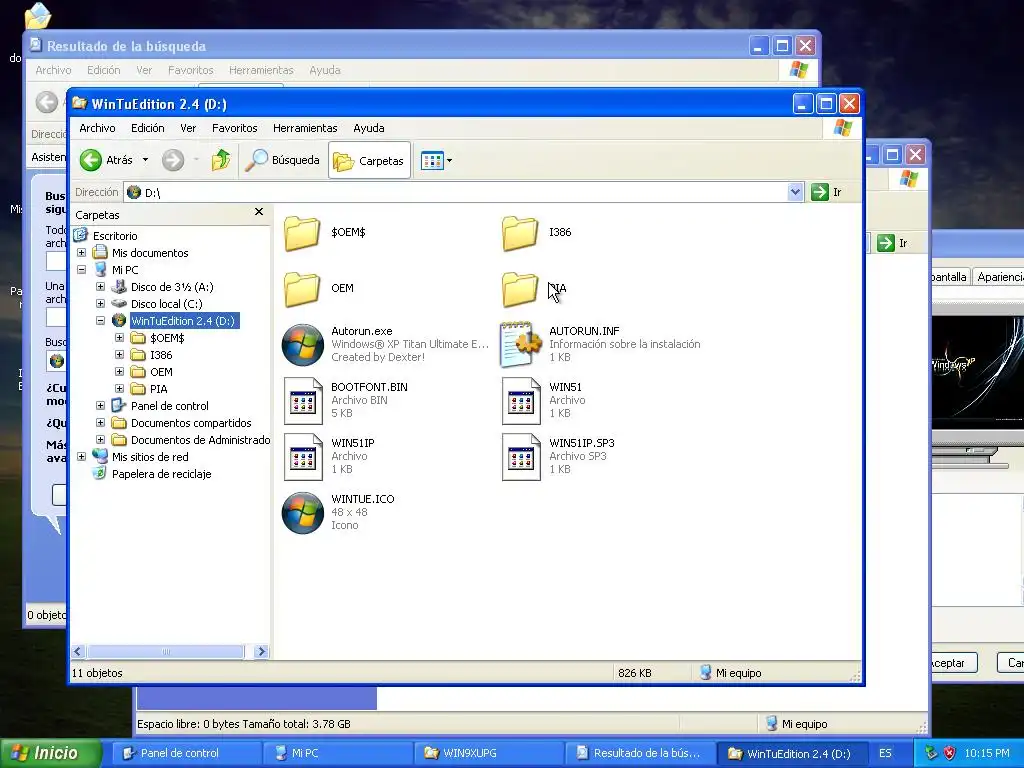Screen dimensions: 1024x768
Task: Open the Edición menu in WinTuEdition window
Action: coord(148,128)
